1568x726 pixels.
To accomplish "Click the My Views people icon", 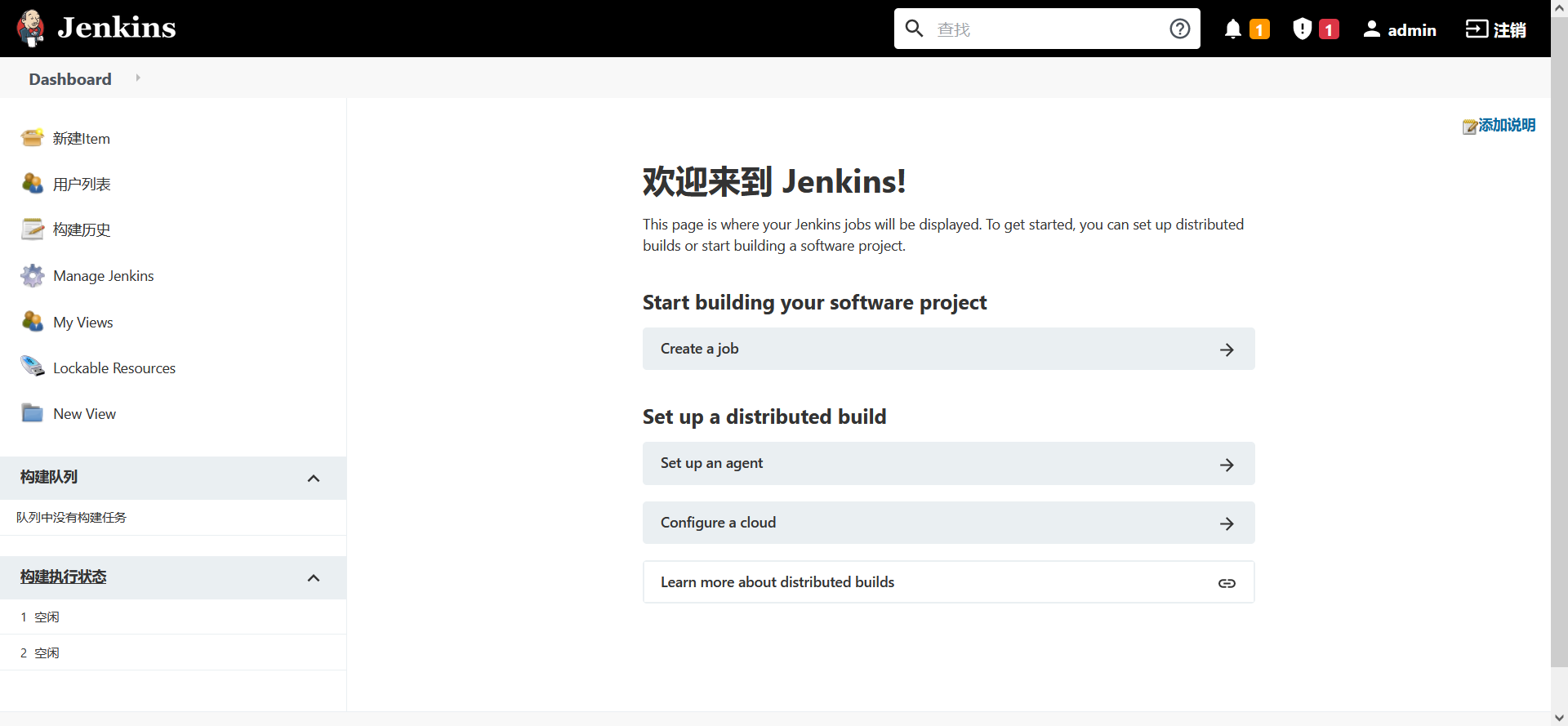I will pyautogui.click(x=33, y=322).
